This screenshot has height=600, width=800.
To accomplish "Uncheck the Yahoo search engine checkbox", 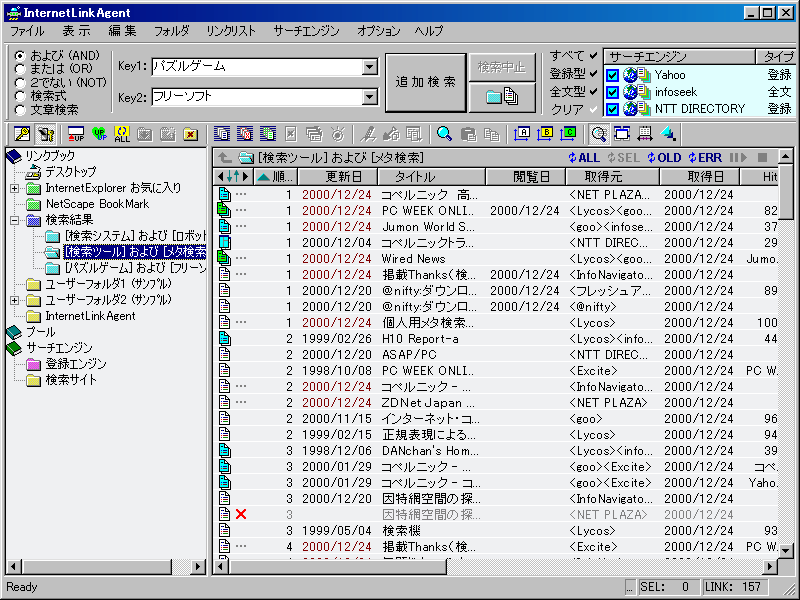I will point(612,76).
